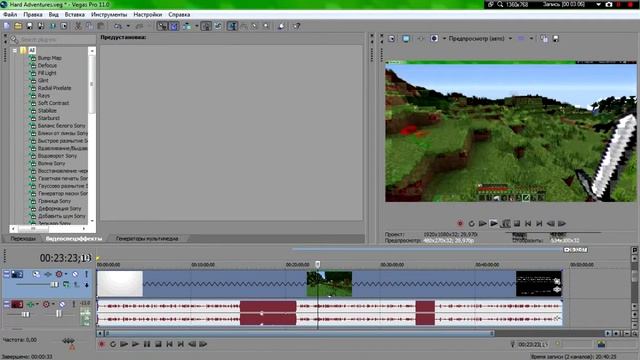Click the Cut scissors icon
This screenshot has height=360, width=640.
[78, 26]
